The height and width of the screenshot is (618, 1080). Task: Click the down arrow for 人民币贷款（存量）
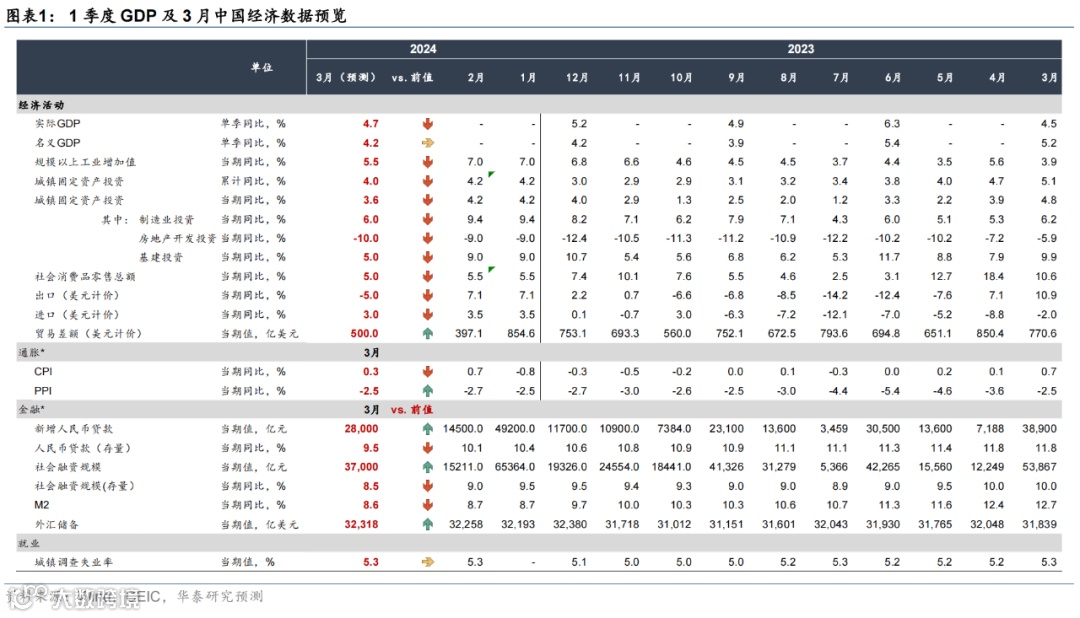click(x=428, y=448)
